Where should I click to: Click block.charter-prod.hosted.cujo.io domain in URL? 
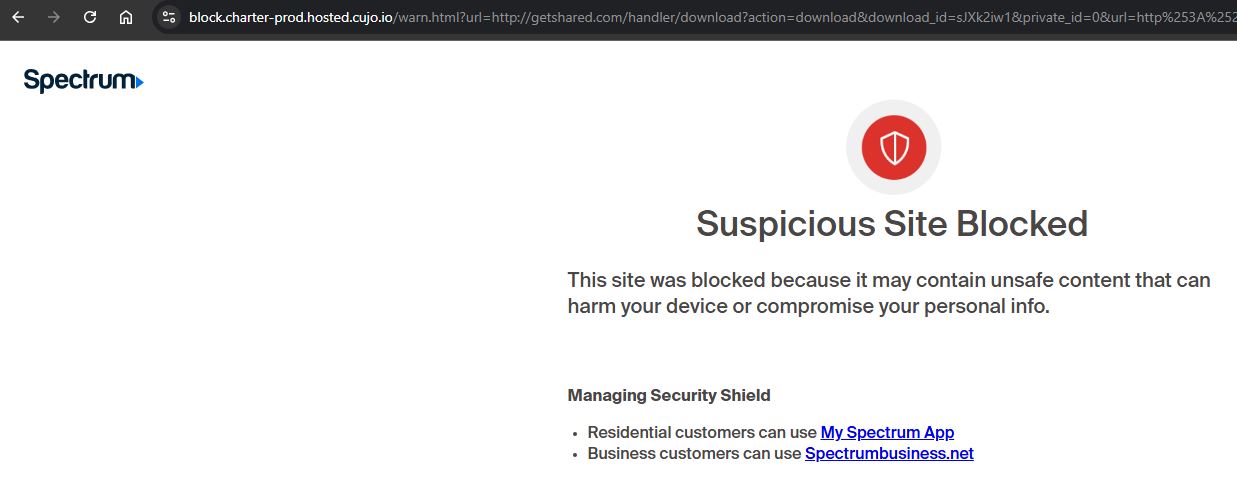point(292,17)
